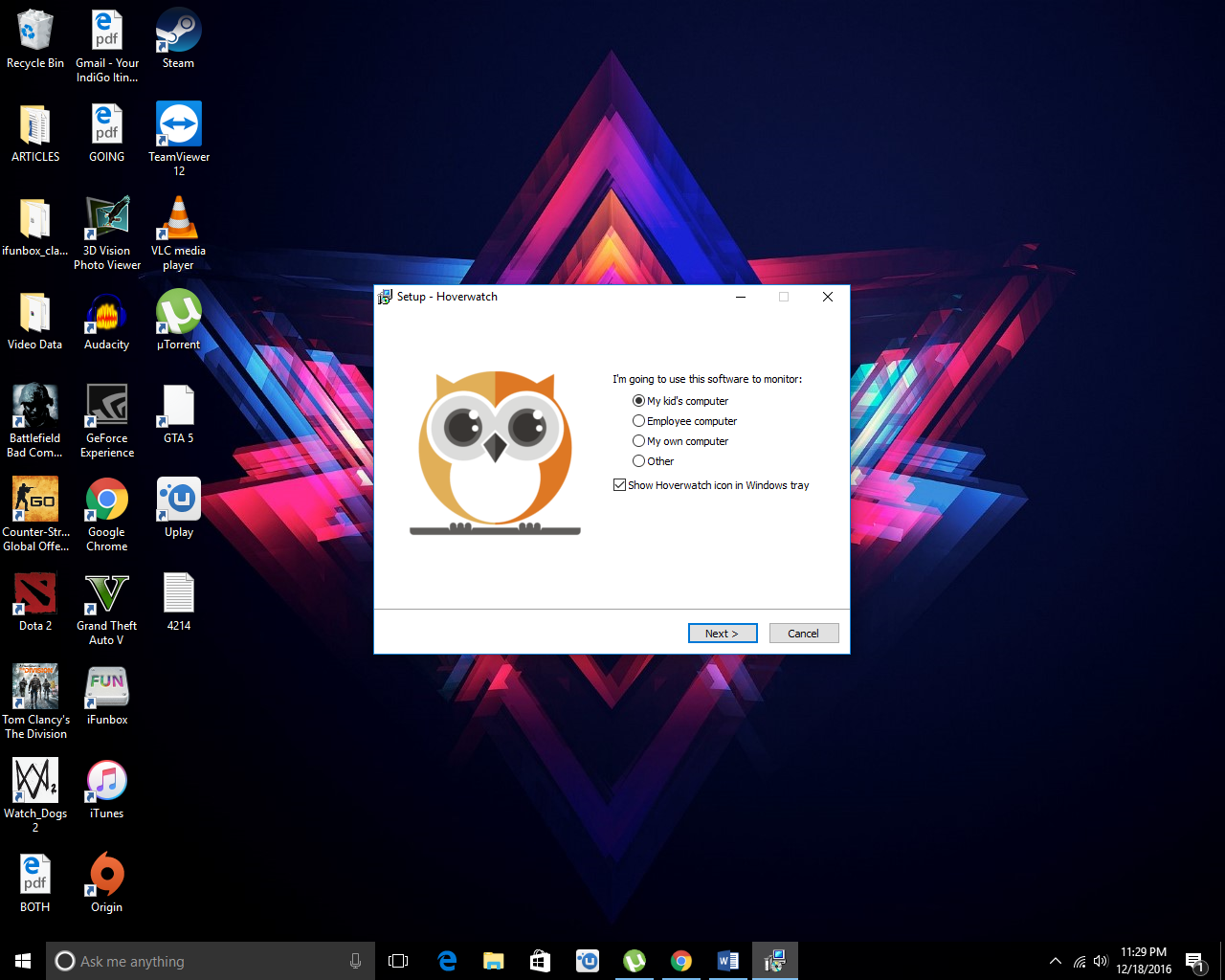1225x980 pixels.
Task: Select Employee computer radio option
Action: (684, 421)
